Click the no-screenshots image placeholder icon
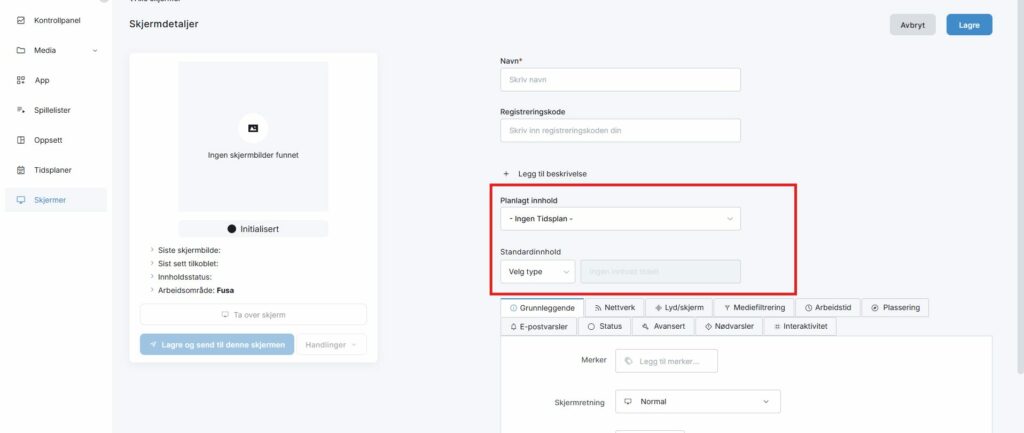Image resolution: width=1024 pixels, height=433 pixels. pyautogui.click(x=253, y=129)
